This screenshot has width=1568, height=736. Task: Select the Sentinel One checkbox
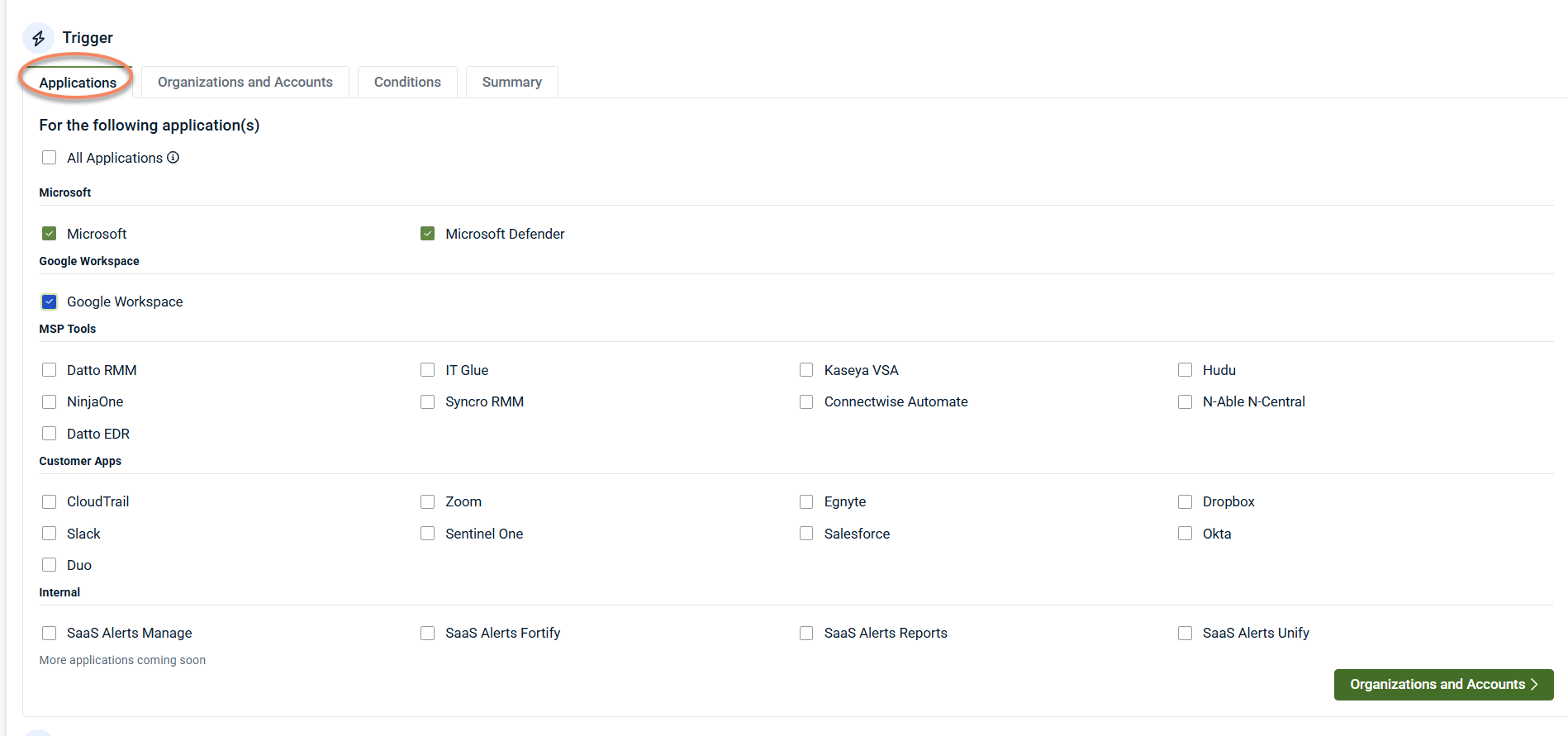tap(428, 534)
